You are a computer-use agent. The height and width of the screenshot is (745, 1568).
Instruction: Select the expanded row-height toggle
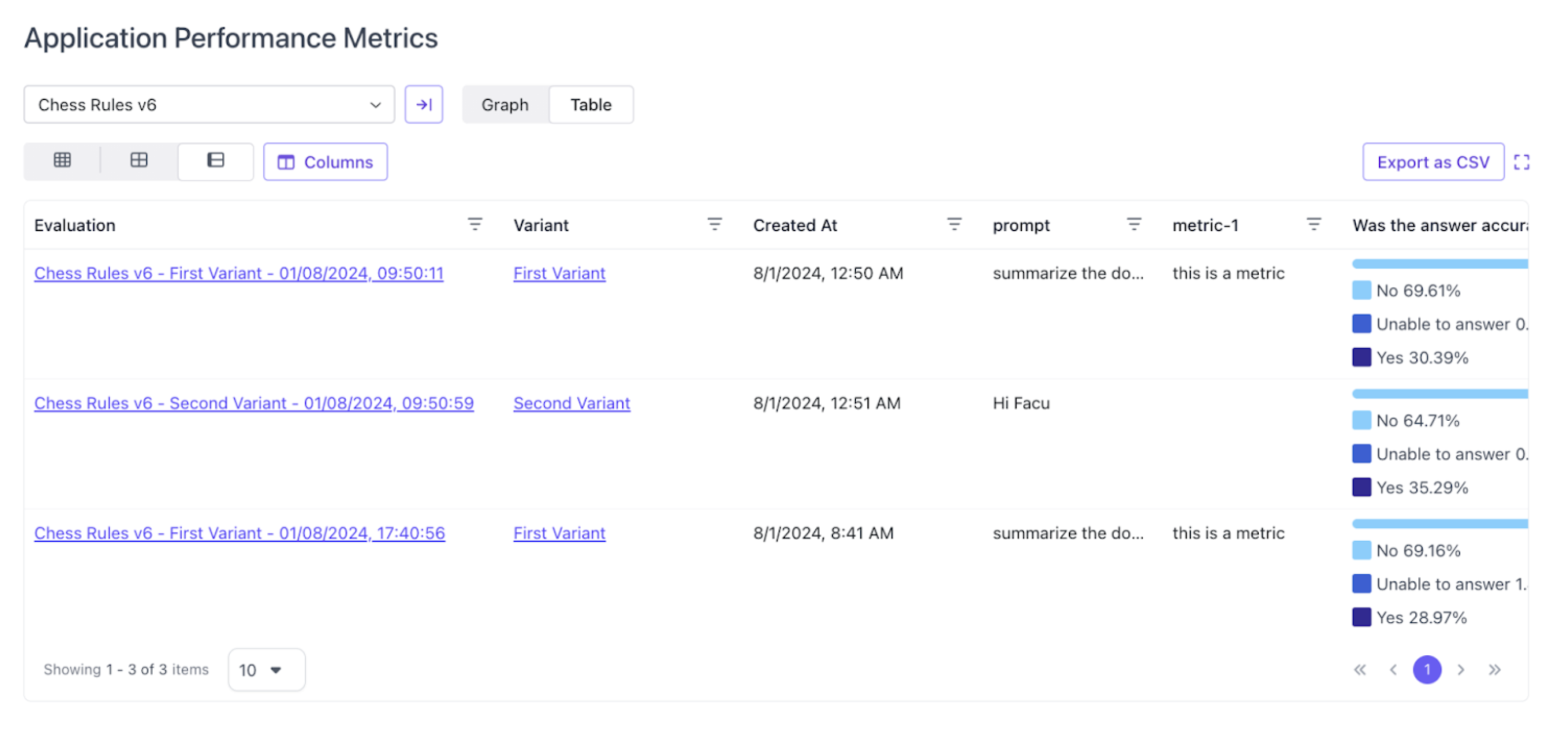(216, 161)
